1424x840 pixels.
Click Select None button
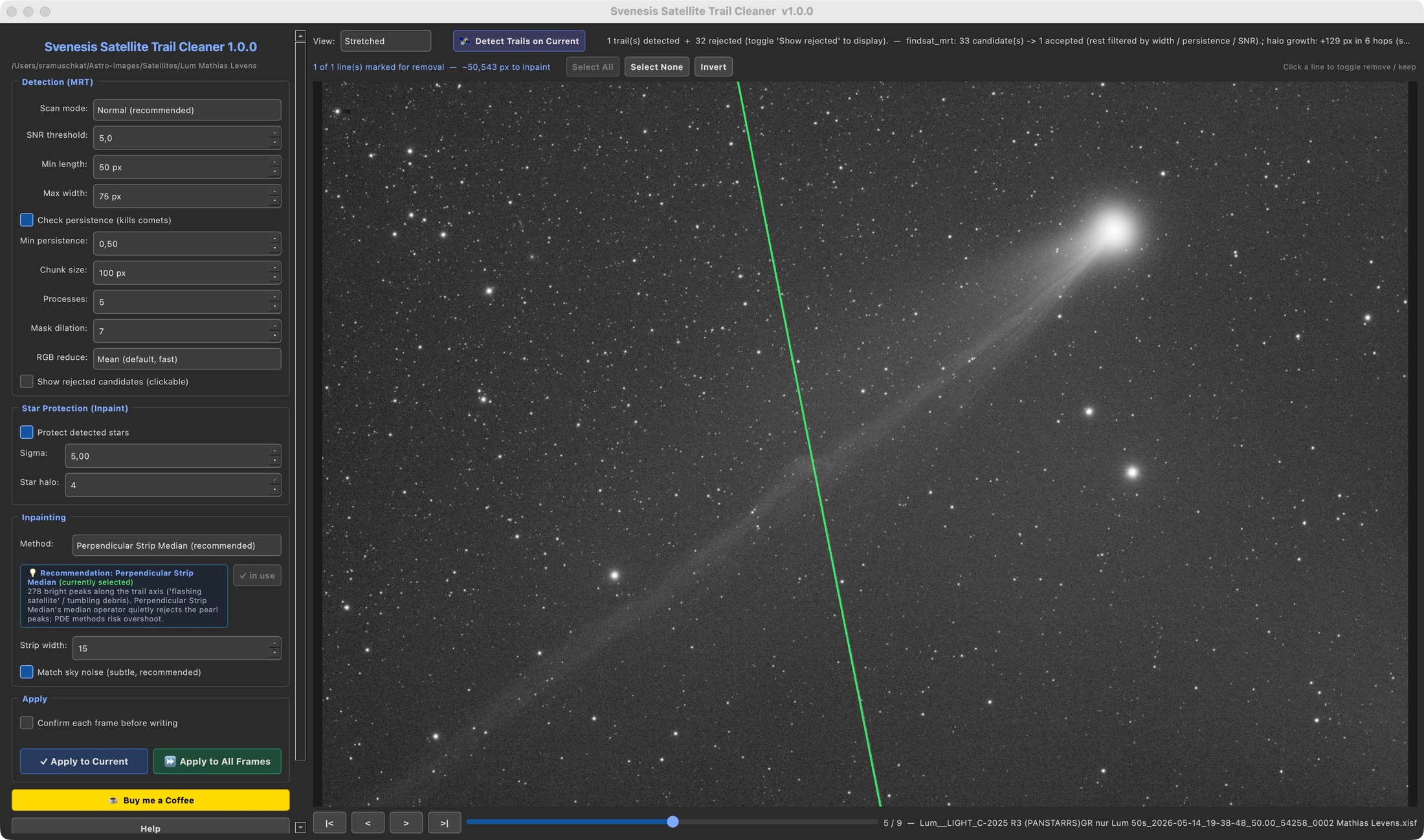coord(656,67)
